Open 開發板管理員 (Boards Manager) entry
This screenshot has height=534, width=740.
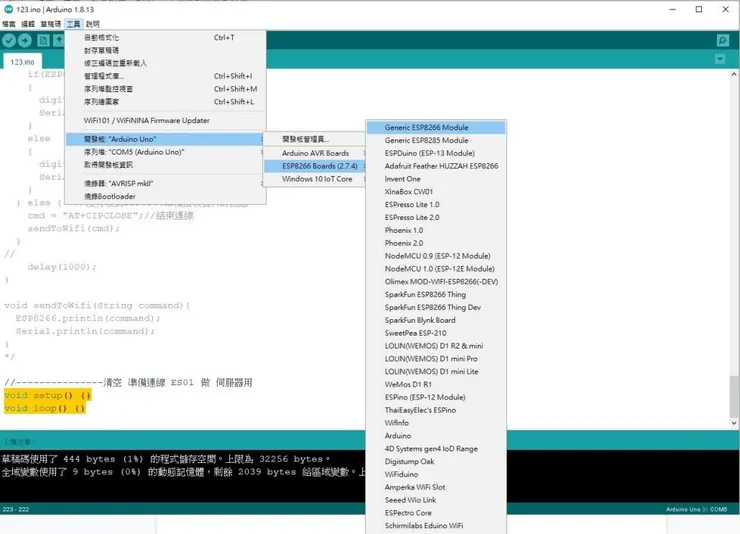tap(315, 139)
